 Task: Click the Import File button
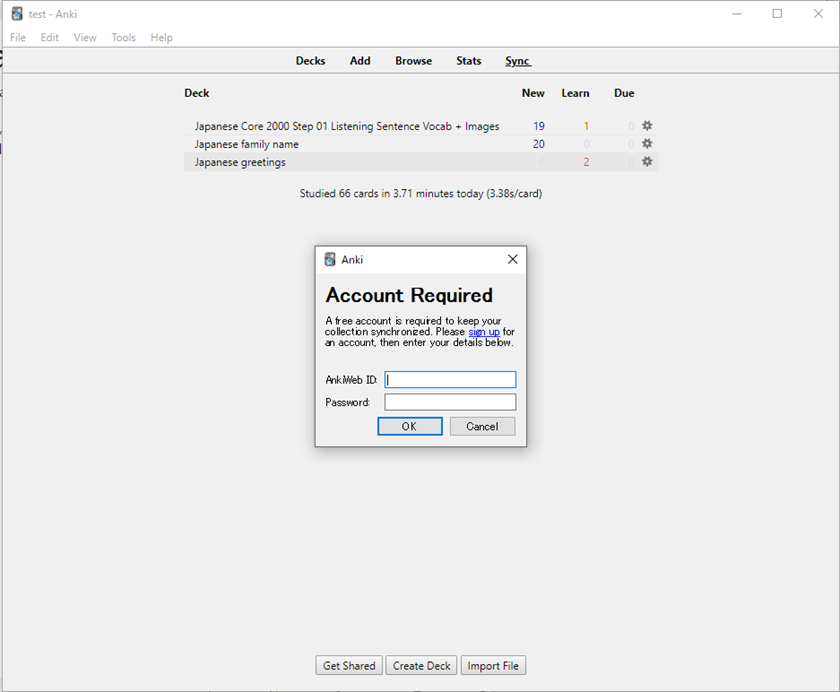(x=493, y=666)
